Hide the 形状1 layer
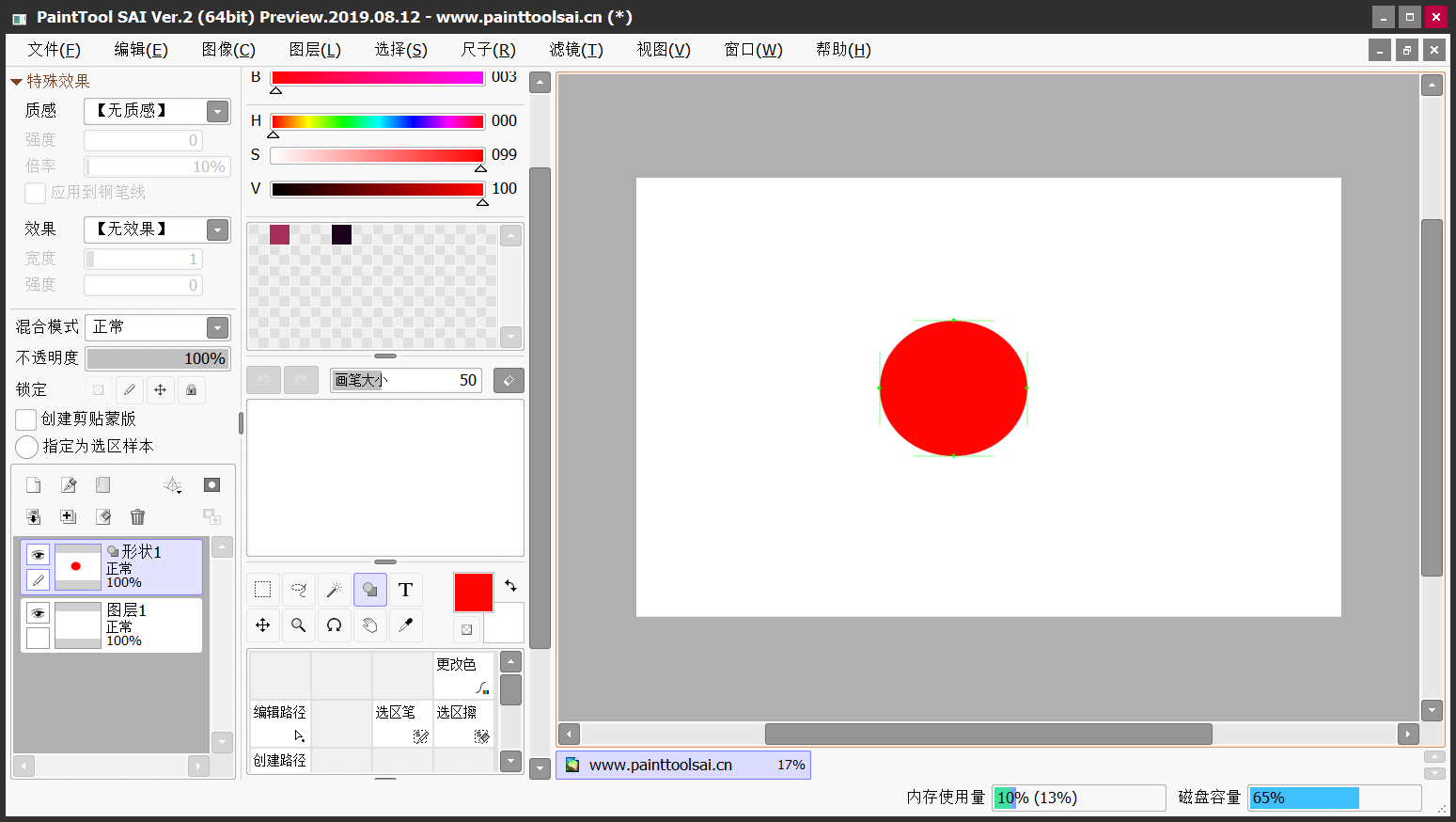The width and height of the screenshot is (1456, 822). point(38,555)
